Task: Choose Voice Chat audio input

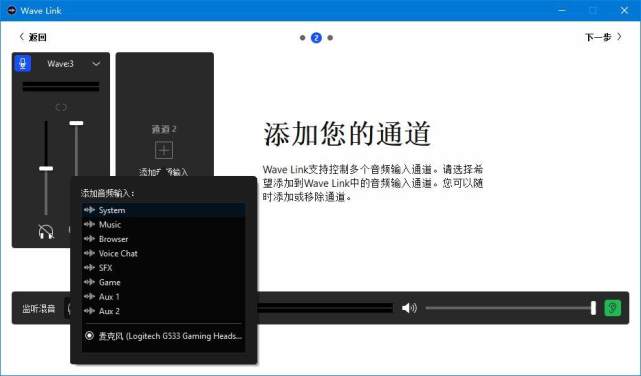Action: point(164,253)
